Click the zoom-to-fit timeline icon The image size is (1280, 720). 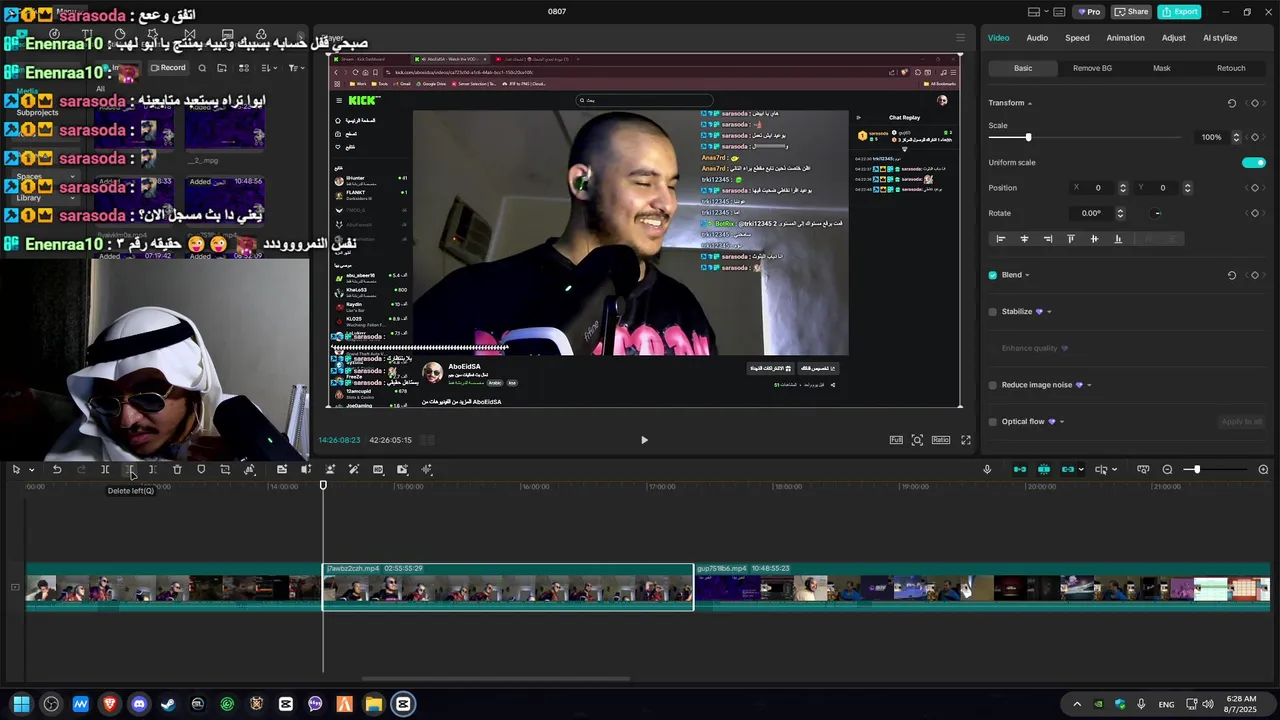(x=1143, y=469)
